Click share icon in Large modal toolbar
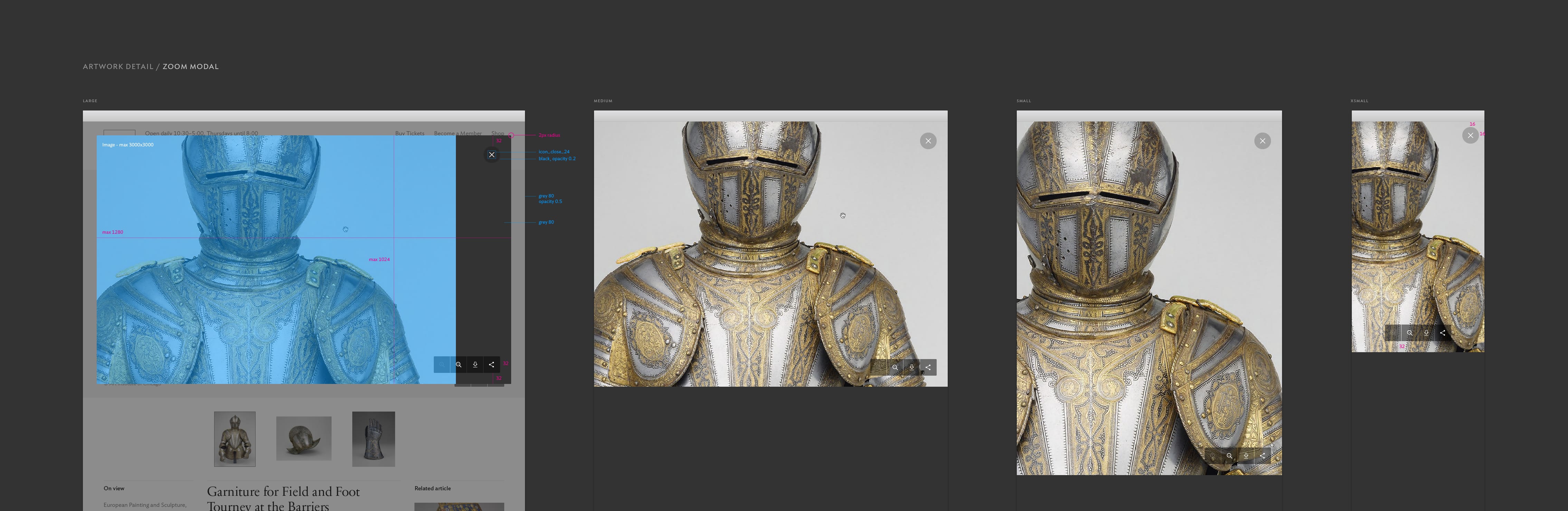1568x511 pixels. coord(491,364)
